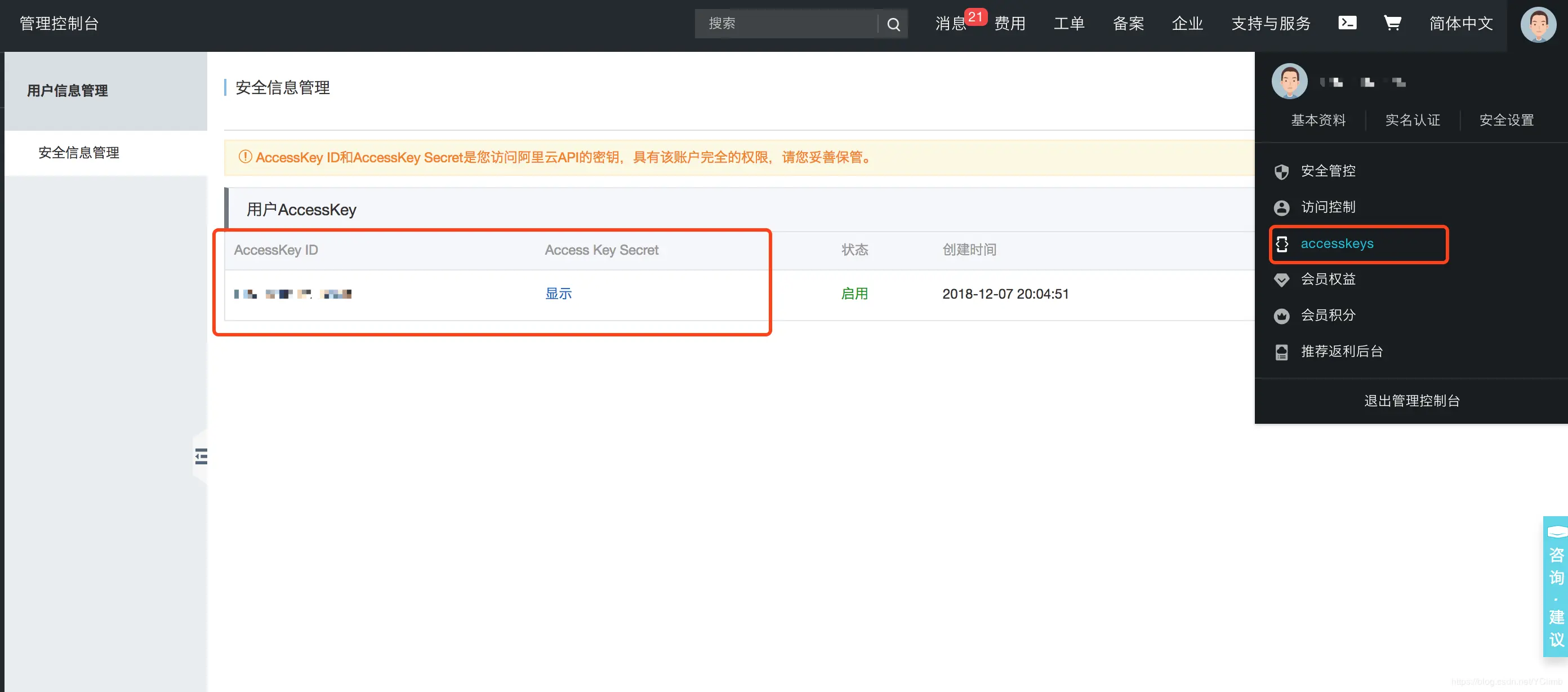Click the 会员权益 diamond icon
This screenshot has width=1568, height=692.
point(1282,280)
